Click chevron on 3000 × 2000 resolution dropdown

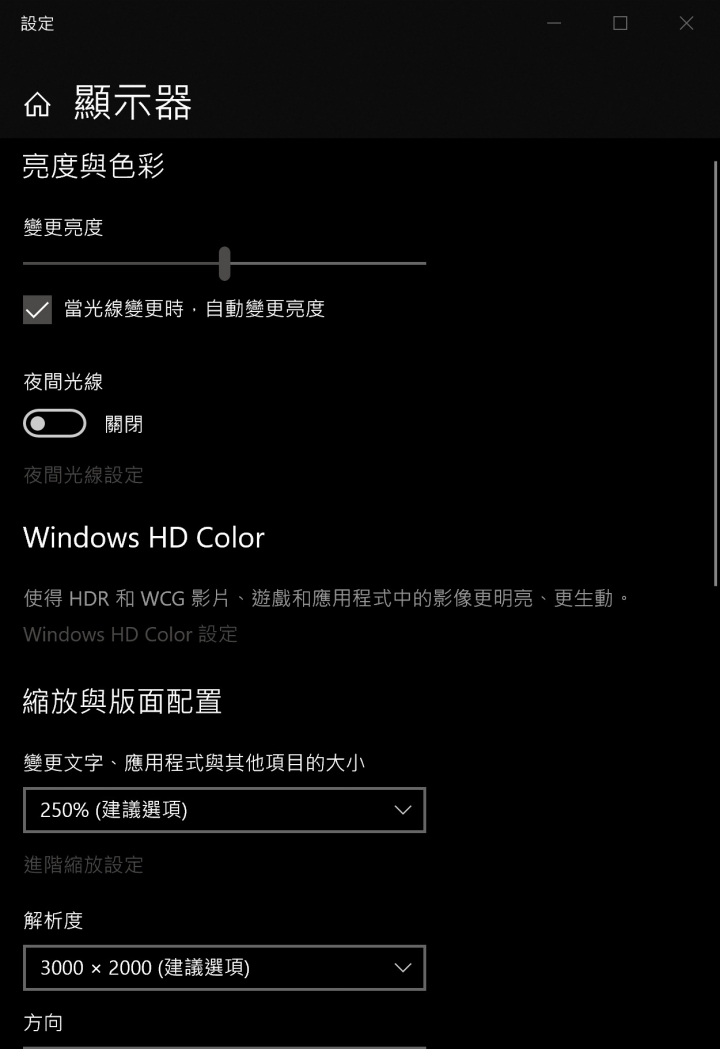[x=403, y=968]
